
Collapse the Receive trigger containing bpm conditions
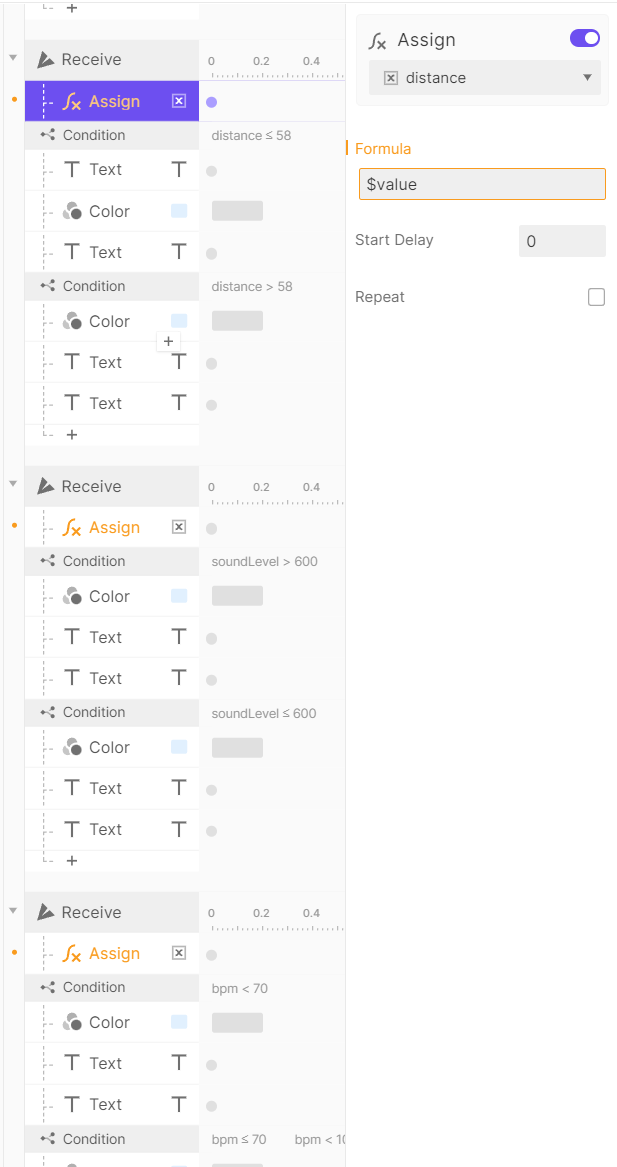[x=13, y=910]
